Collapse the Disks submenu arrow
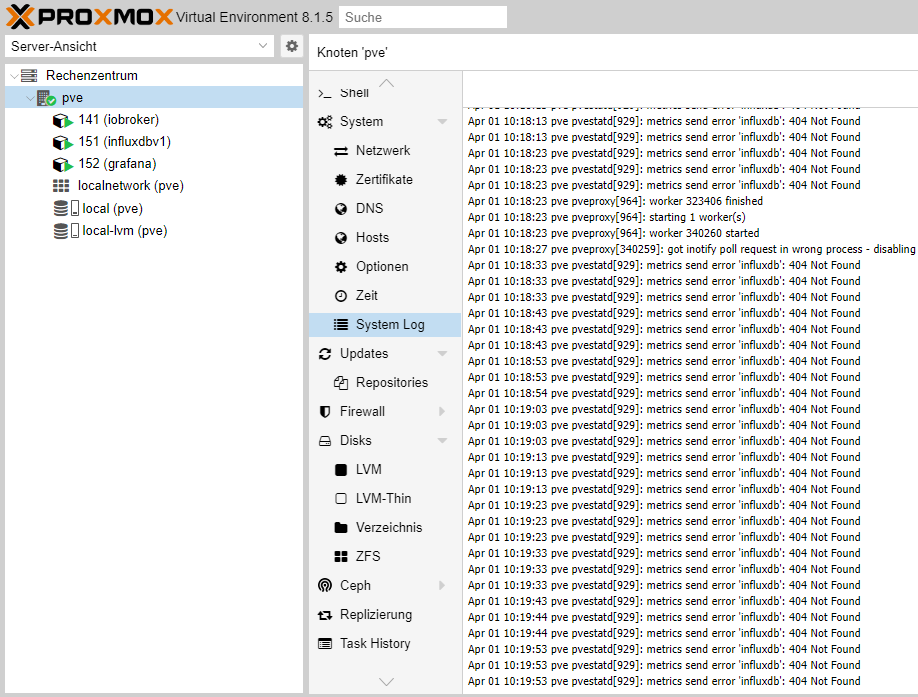 (x=443, y=441)
